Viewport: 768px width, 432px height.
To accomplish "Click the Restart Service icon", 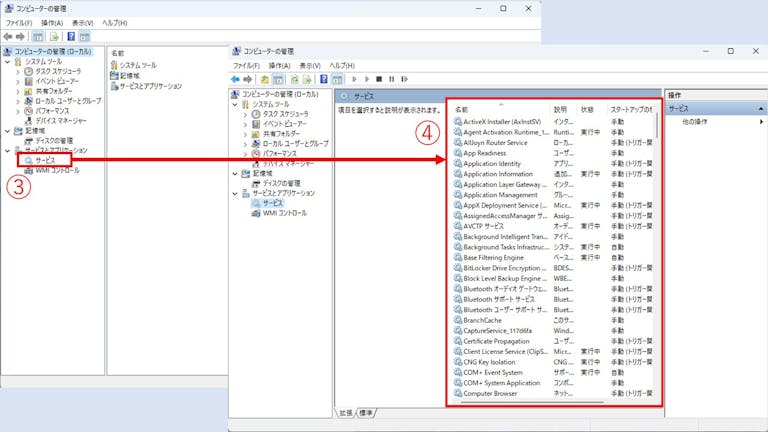I will click(x=404, y=79).
